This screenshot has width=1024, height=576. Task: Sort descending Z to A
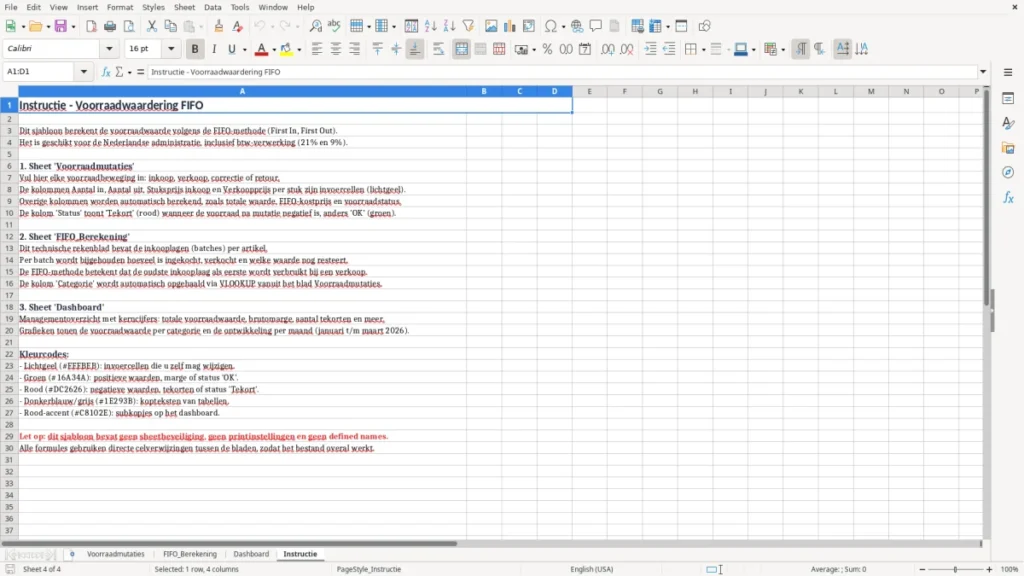coord(449,26)
